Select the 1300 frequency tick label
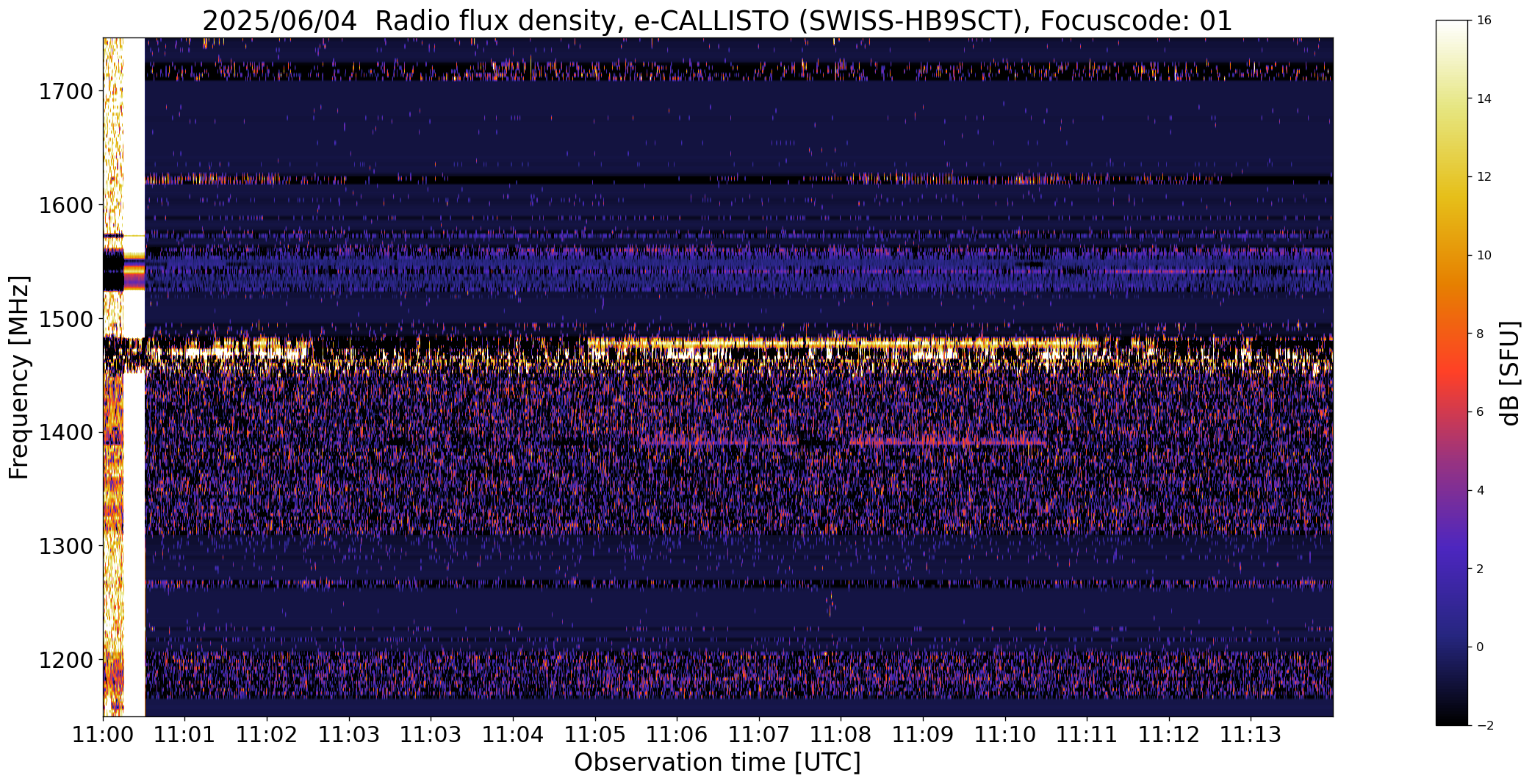Viewport: 1532px width, 784px height. [65, 547]
